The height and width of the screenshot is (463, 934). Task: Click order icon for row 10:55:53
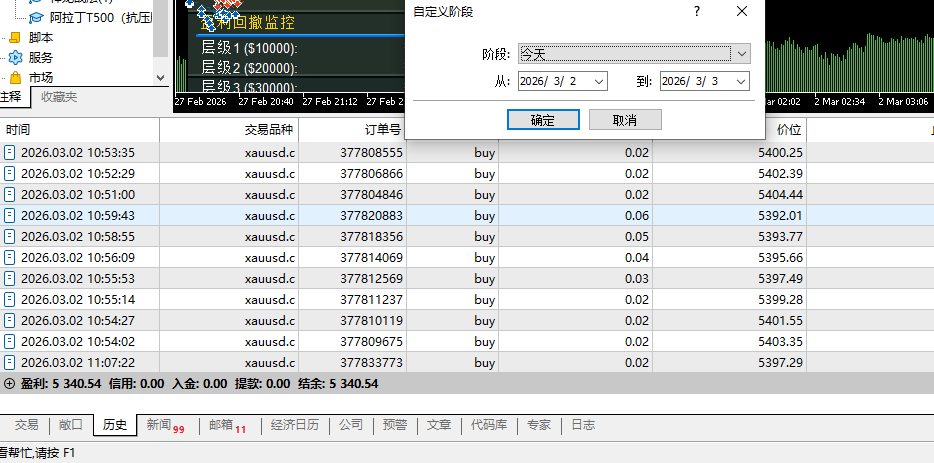pyautogui.click(x=10, y=278)
